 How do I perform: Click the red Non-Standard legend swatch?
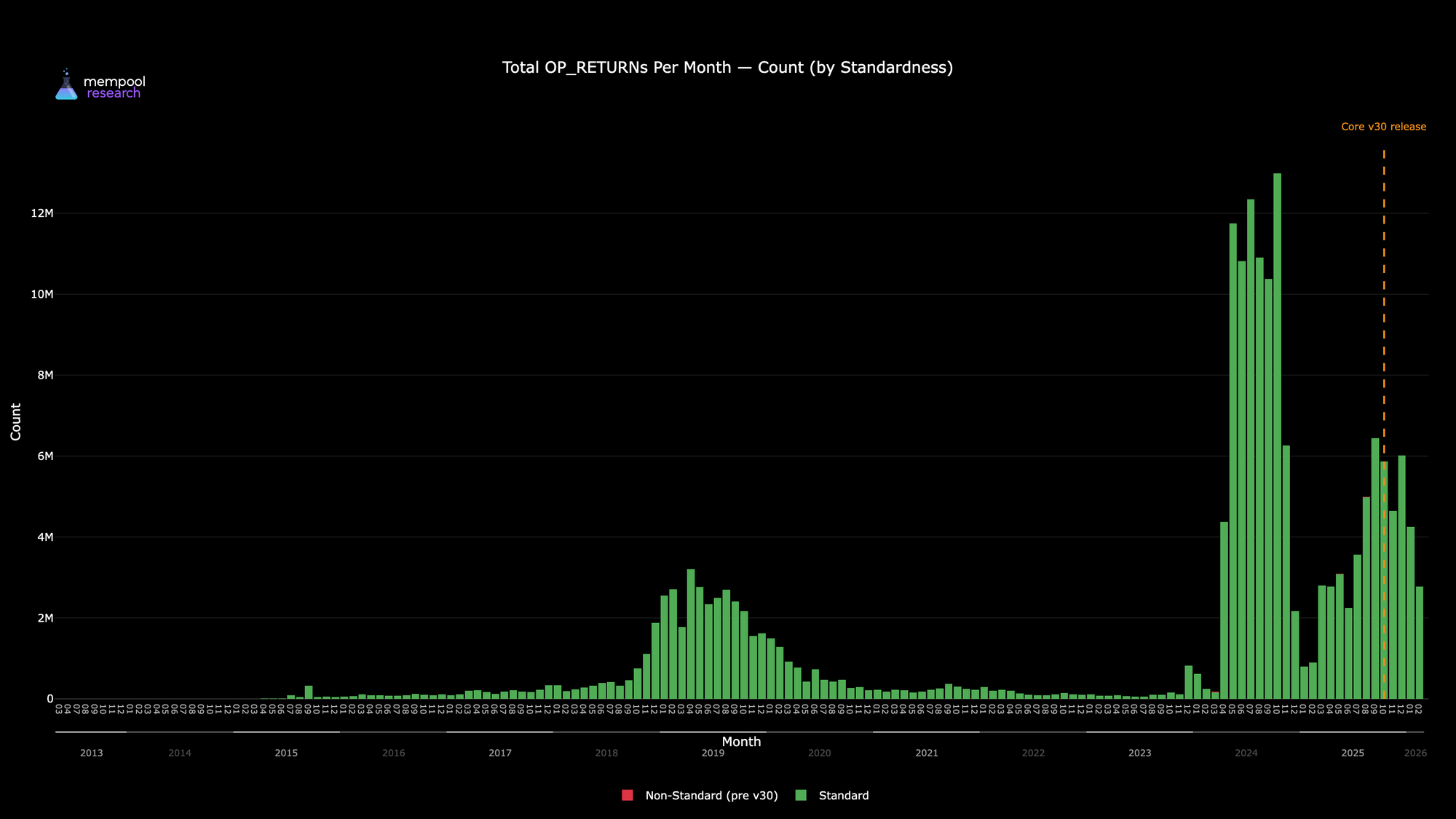(x=628, y=795)
